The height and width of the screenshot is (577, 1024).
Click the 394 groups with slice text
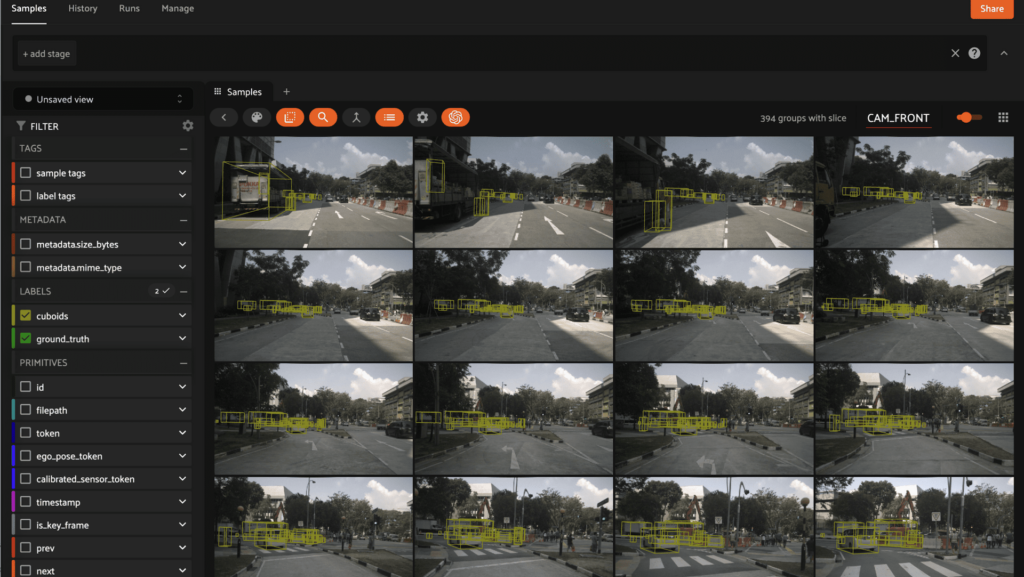[803, 118]
